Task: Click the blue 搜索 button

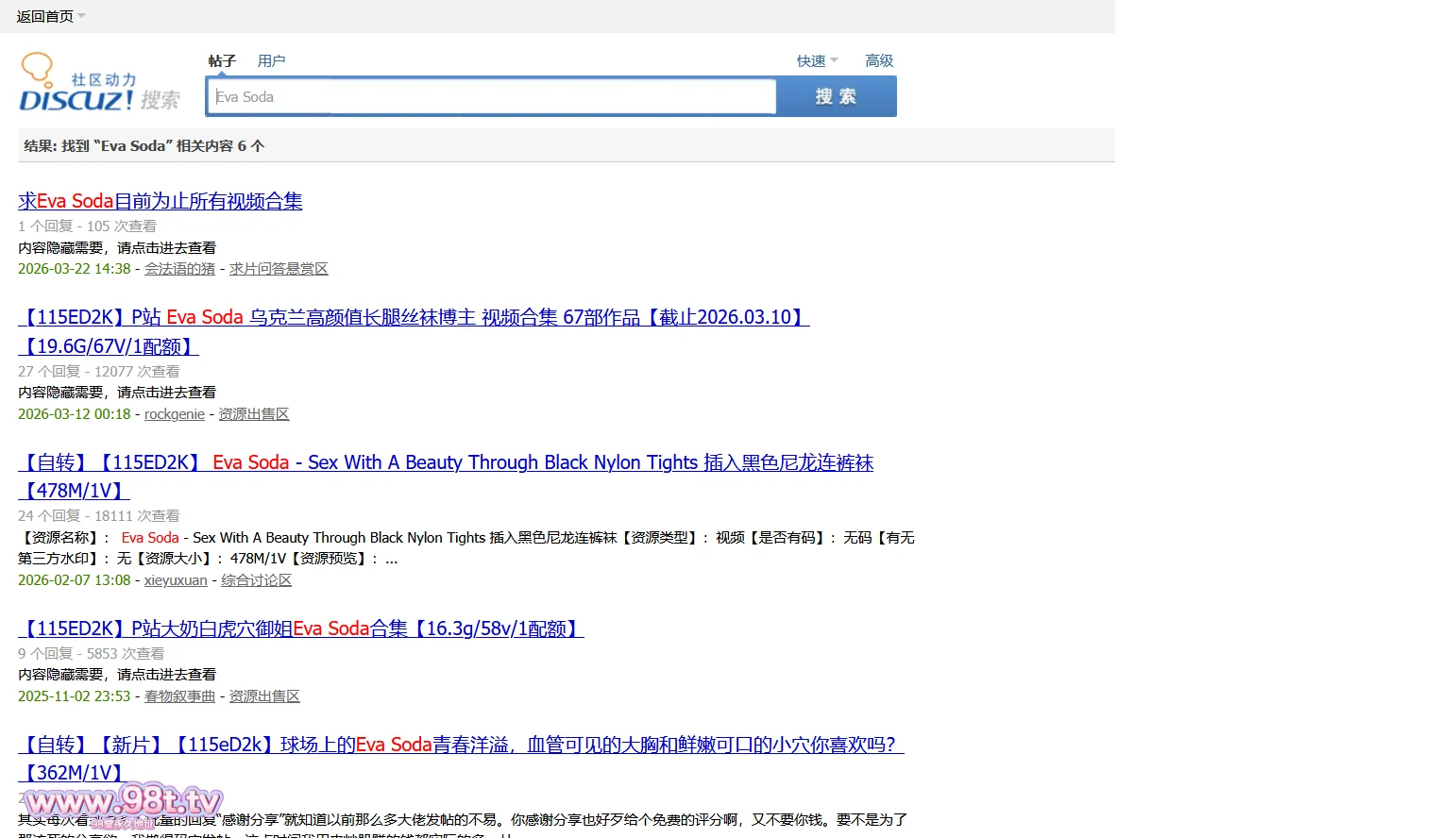Action: (x=837, y=96)
